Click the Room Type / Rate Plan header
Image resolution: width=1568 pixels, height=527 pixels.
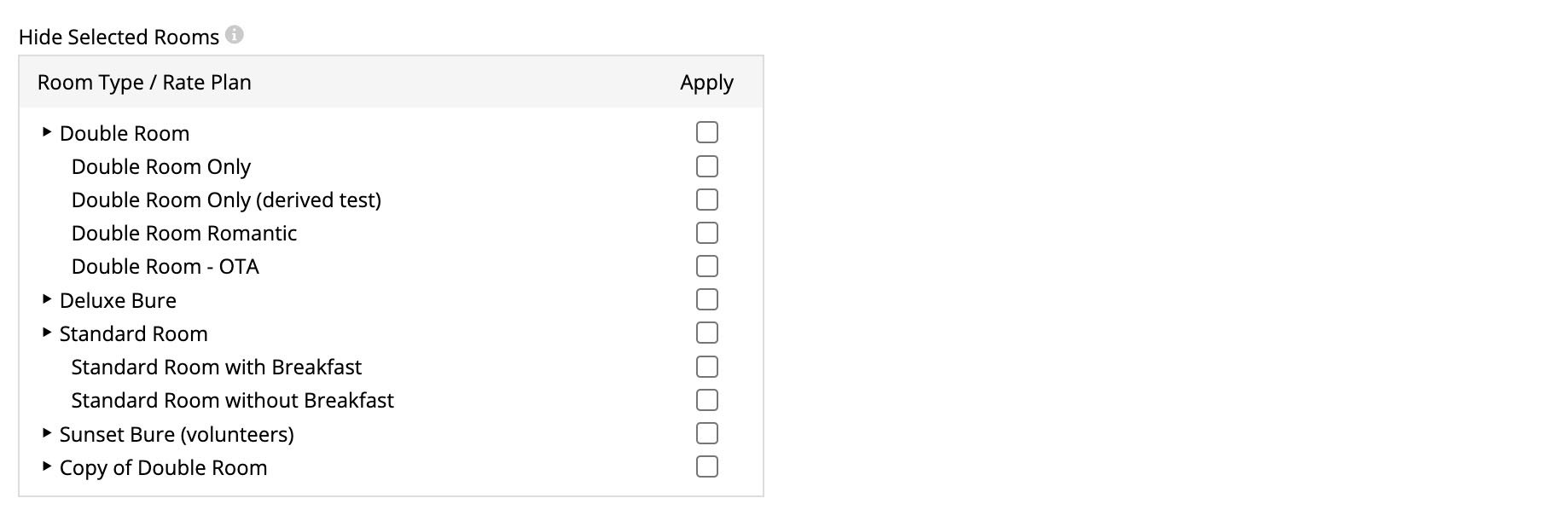pos(144,83)
